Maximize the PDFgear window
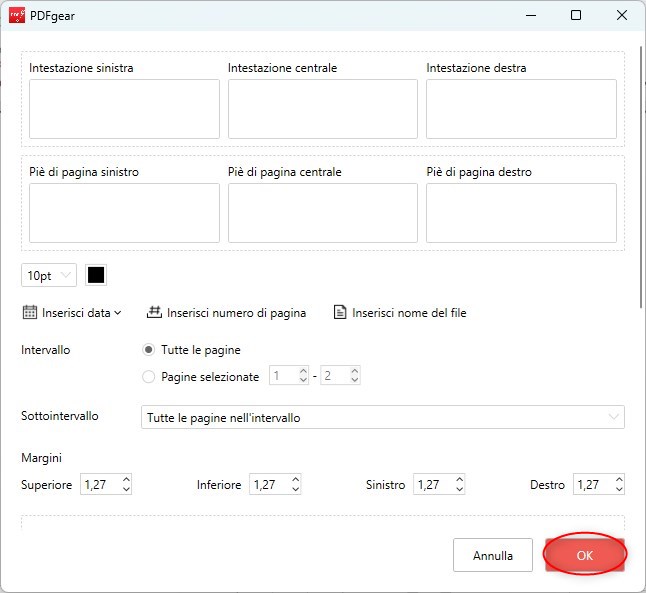This screenshot has height=593, width=646. pos(576,16)
